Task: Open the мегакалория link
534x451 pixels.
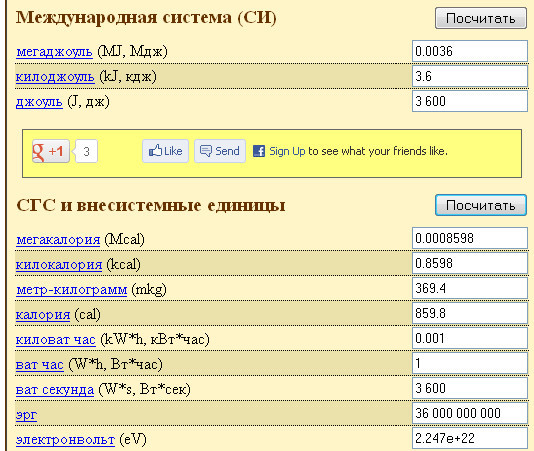Action: point(58,239)
